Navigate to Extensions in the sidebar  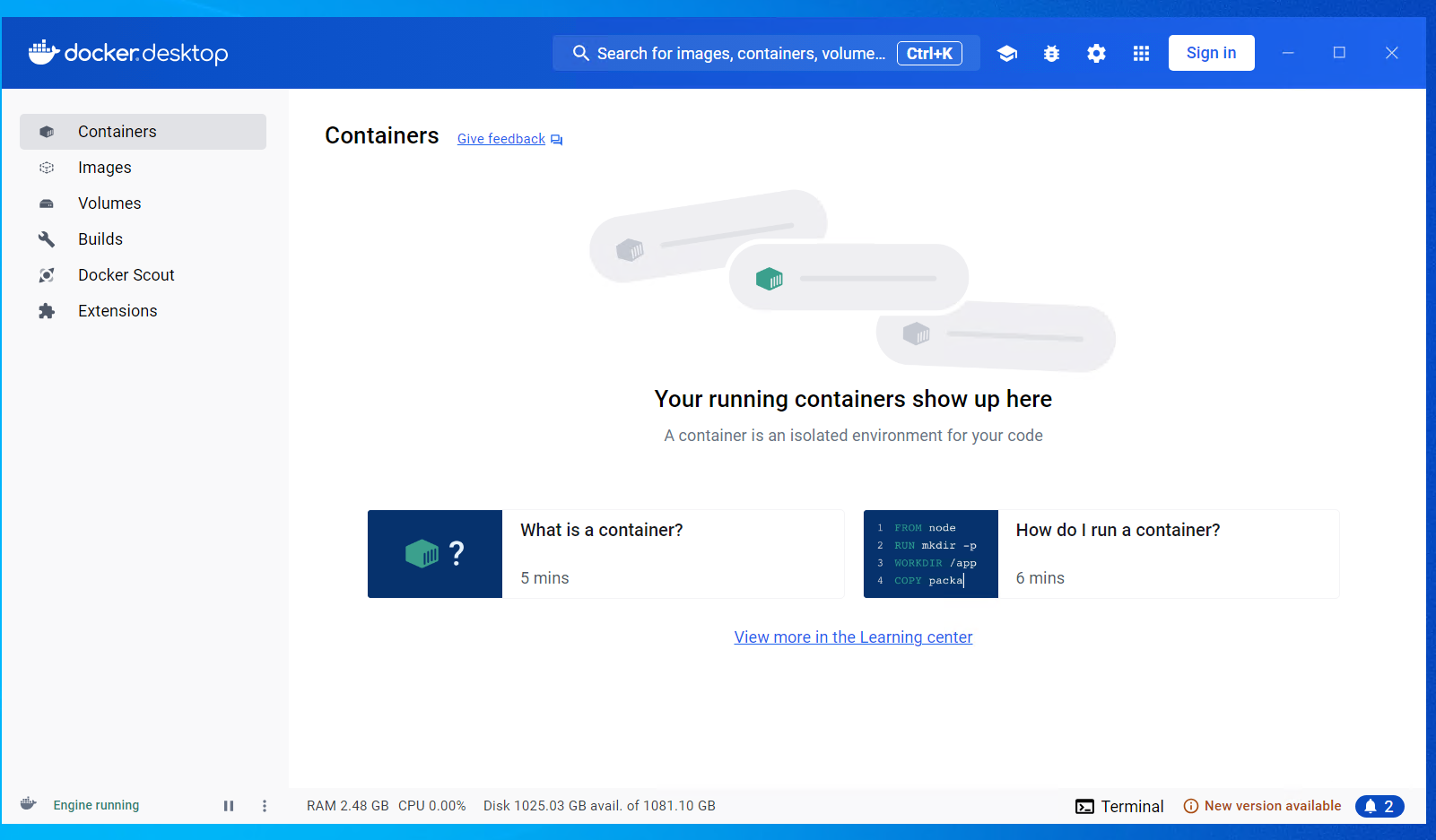143,311
